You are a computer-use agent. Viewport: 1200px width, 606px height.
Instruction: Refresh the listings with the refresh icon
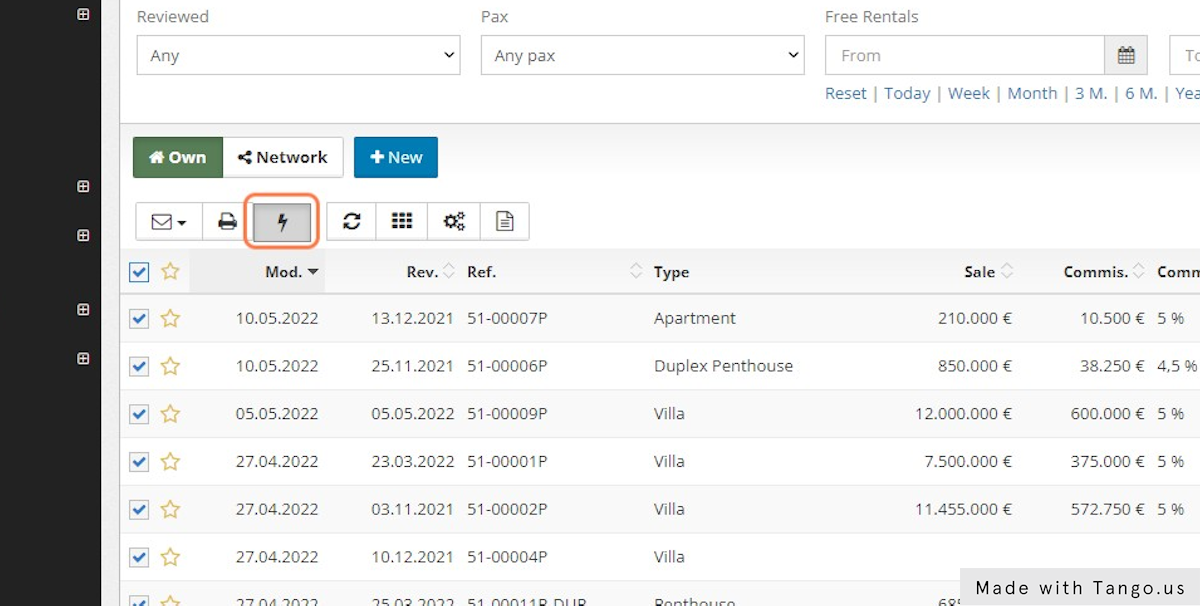click(351, 221)
